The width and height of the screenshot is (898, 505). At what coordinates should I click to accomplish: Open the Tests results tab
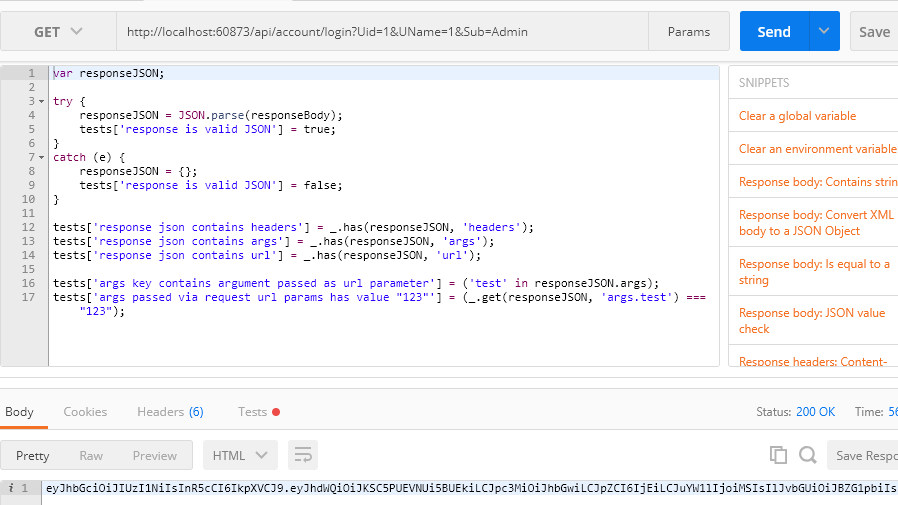(x=258, y=412)
